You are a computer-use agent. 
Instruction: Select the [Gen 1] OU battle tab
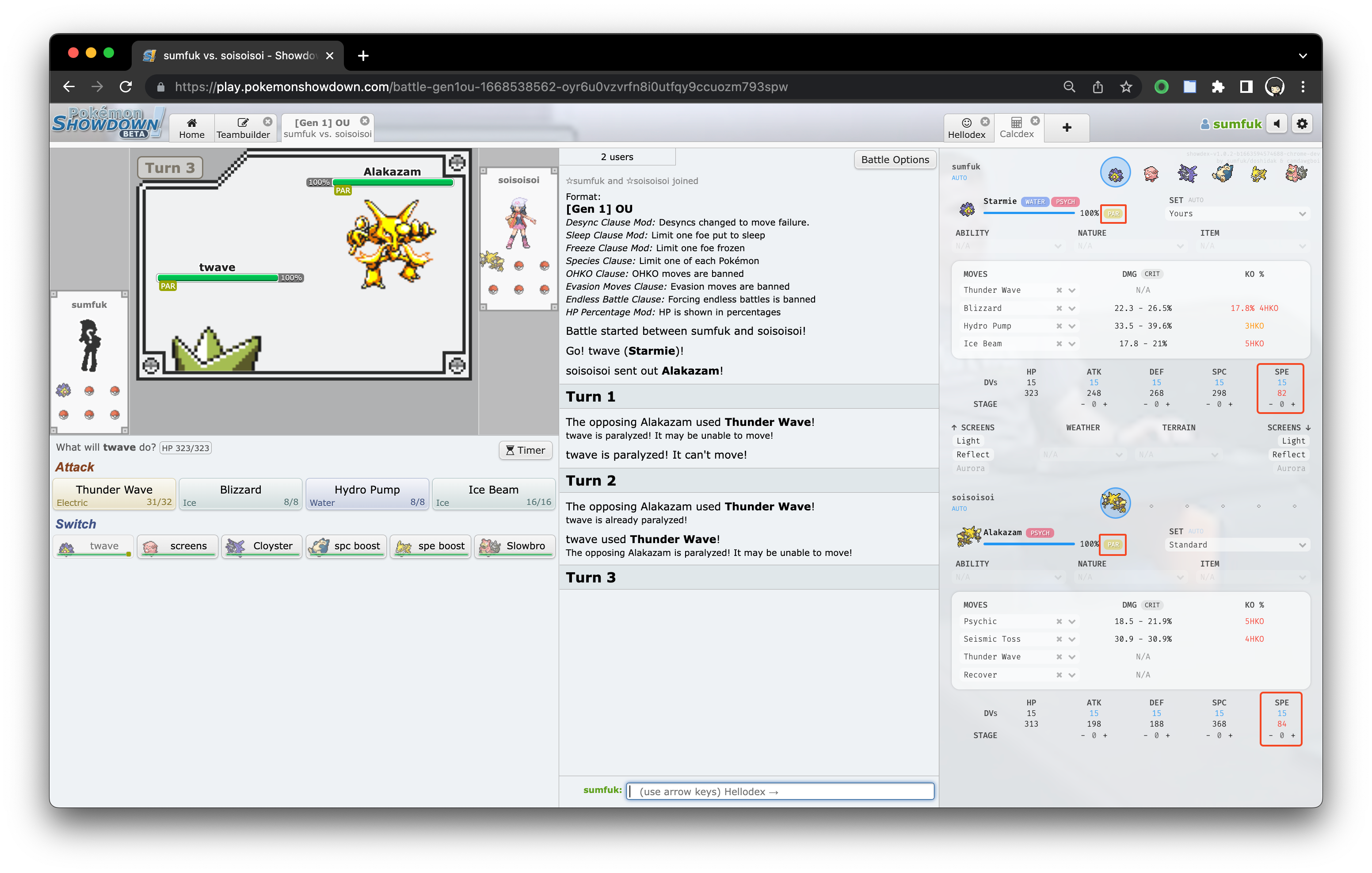(x=327, y=128)
